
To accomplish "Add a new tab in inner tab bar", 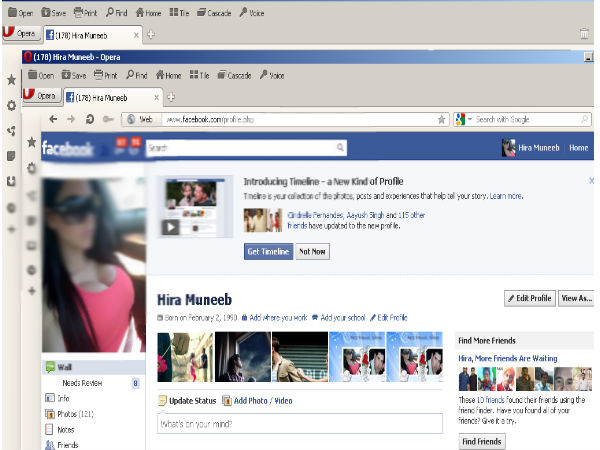I will point(171,97).
